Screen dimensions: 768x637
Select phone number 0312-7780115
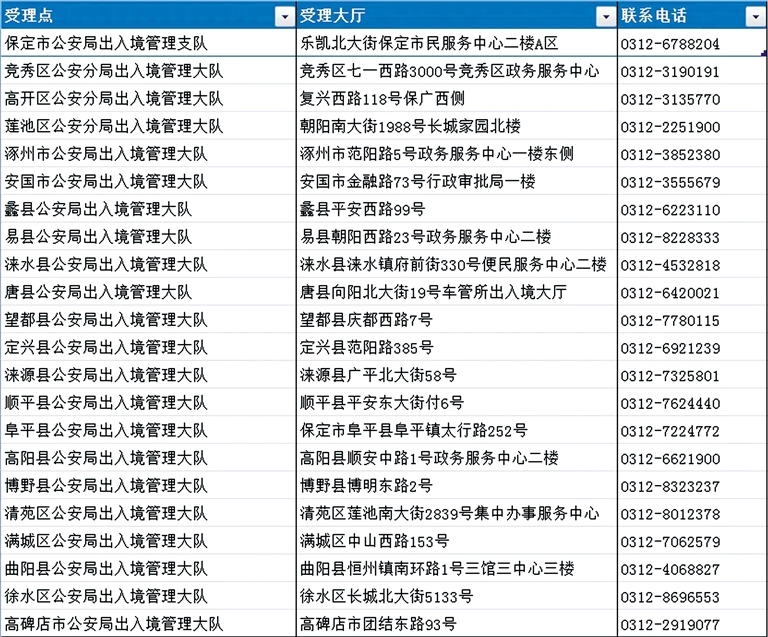670,321
